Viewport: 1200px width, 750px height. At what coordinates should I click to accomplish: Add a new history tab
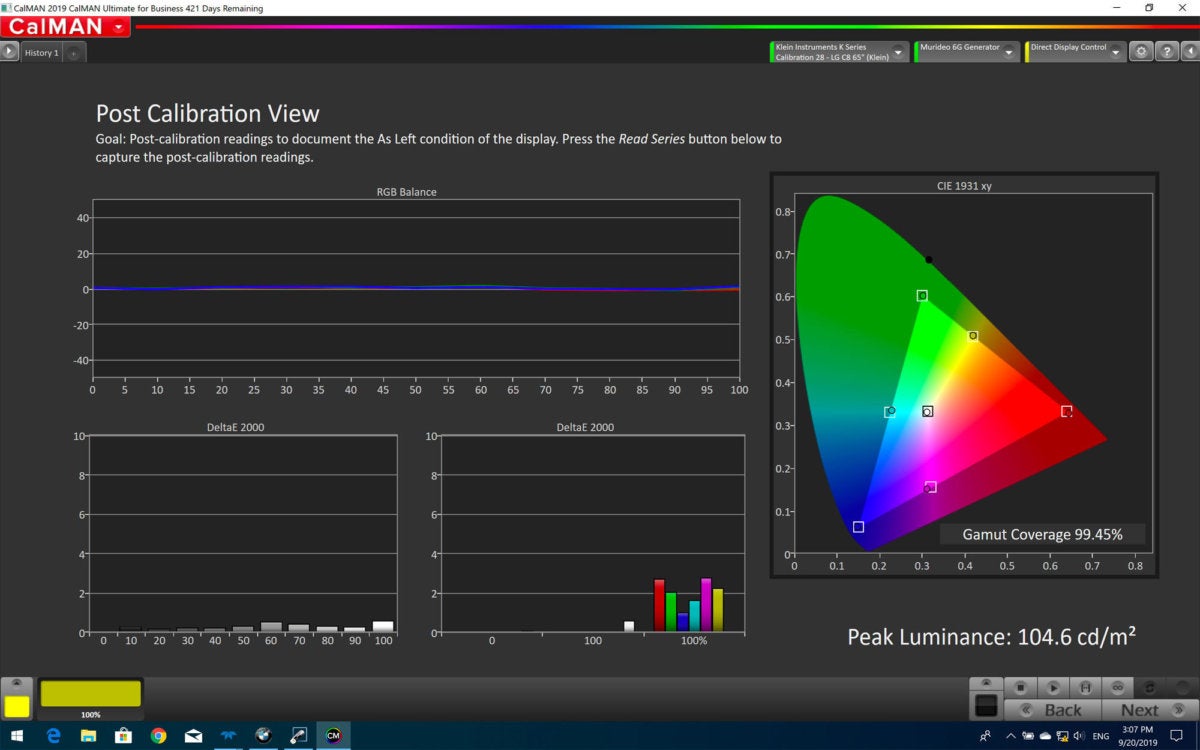74,53
